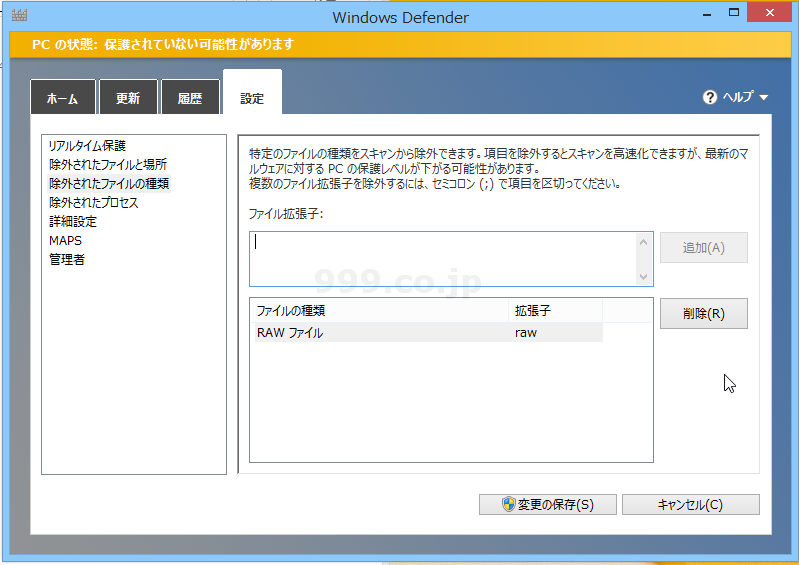Image resolution: width=799 pixels, height=565 pixels.
Task: Click the down arrow of extension box scrollbar
Action: tap(643, 277)
